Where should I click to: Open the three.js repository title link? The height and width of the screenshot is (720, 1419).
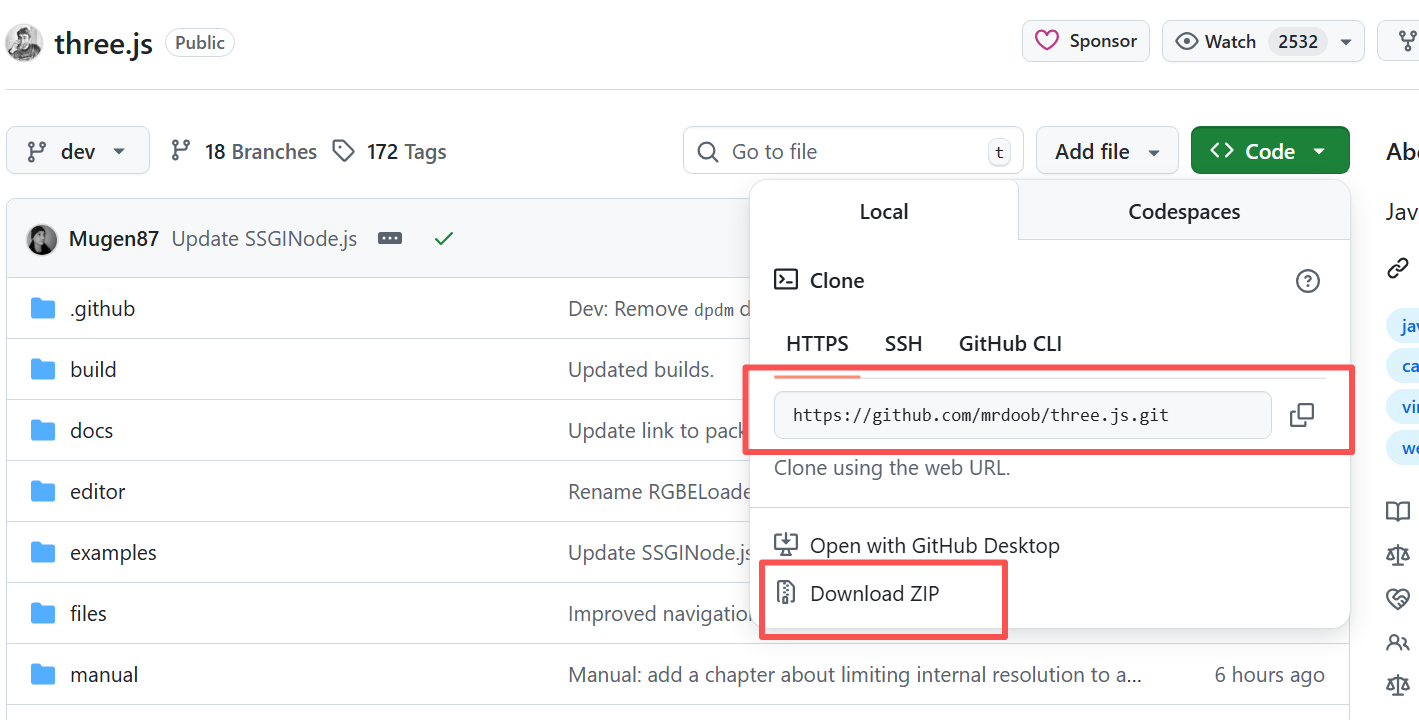click(103, 43)
